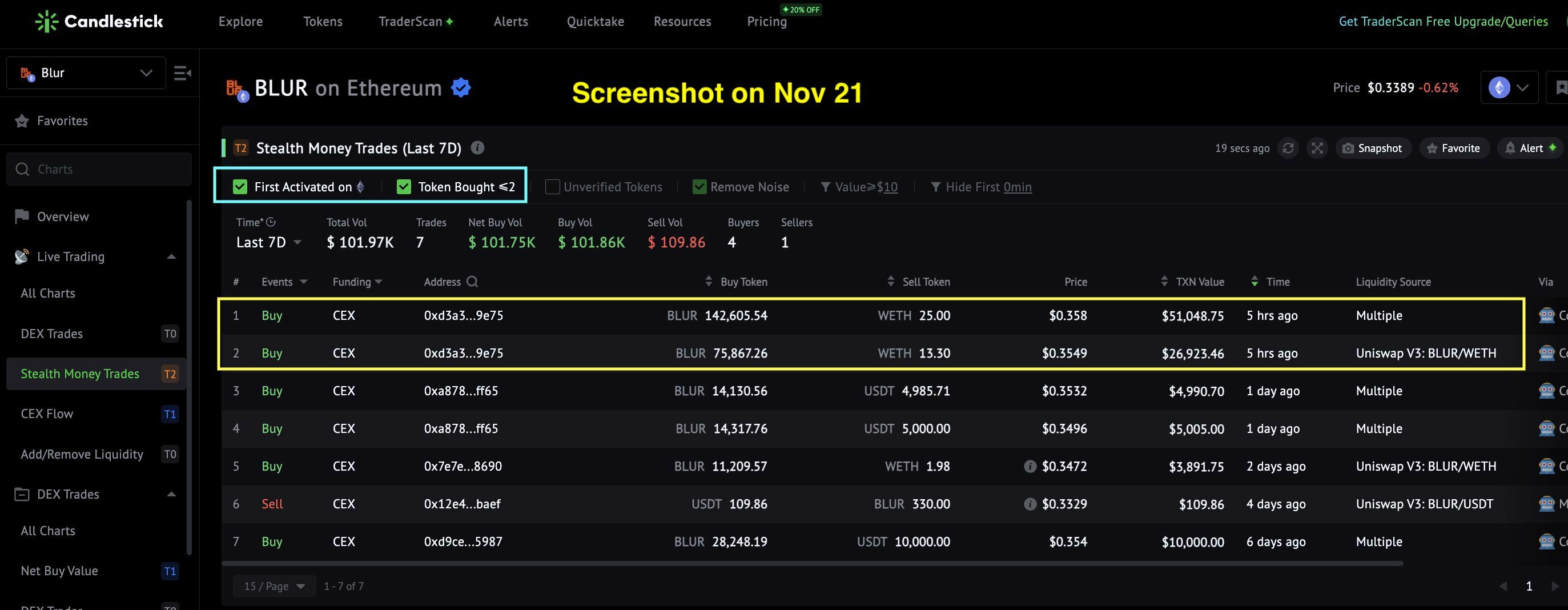Sort by Sell Token column arrows
The width and height of the screenshot is (1568, 610).
[x=891, y=281]
